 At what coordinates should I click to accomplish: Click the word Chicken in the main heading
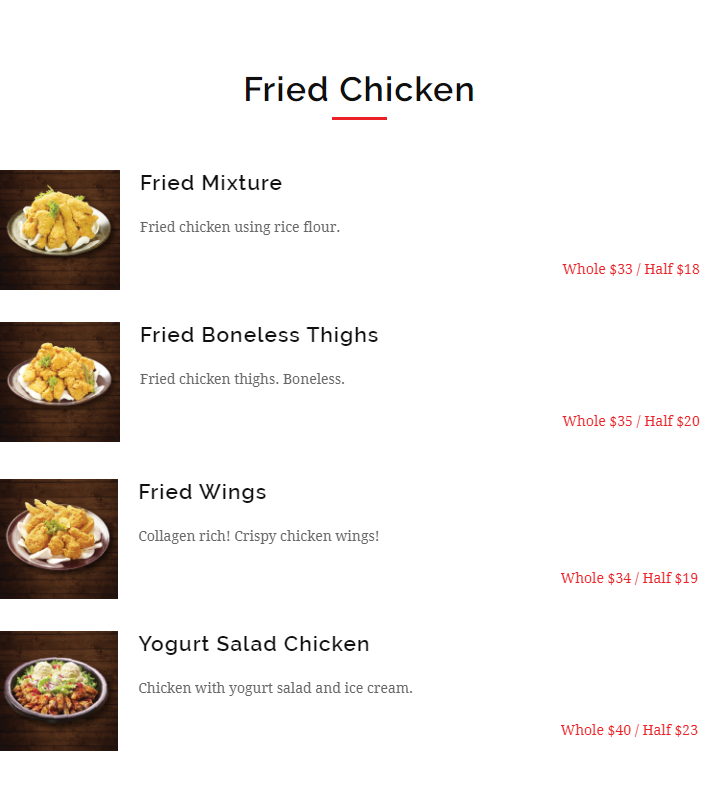coord(407,89)
